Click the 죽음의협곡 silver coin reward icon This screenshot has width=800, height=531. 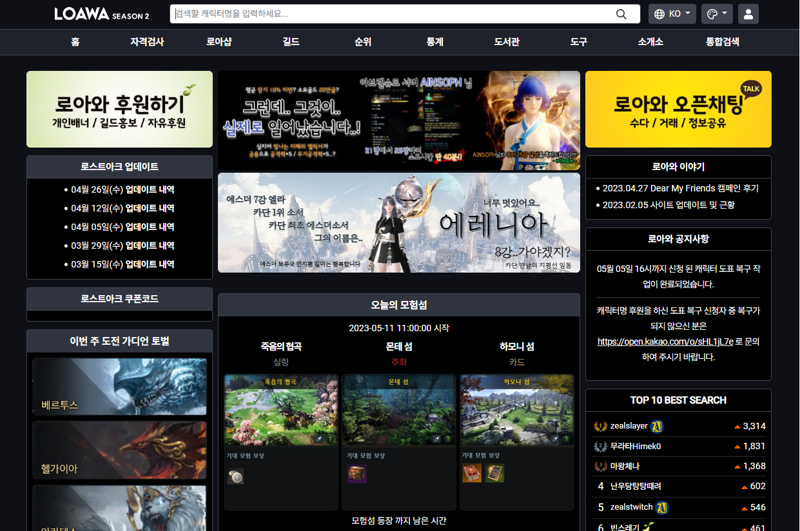point(235,476)
